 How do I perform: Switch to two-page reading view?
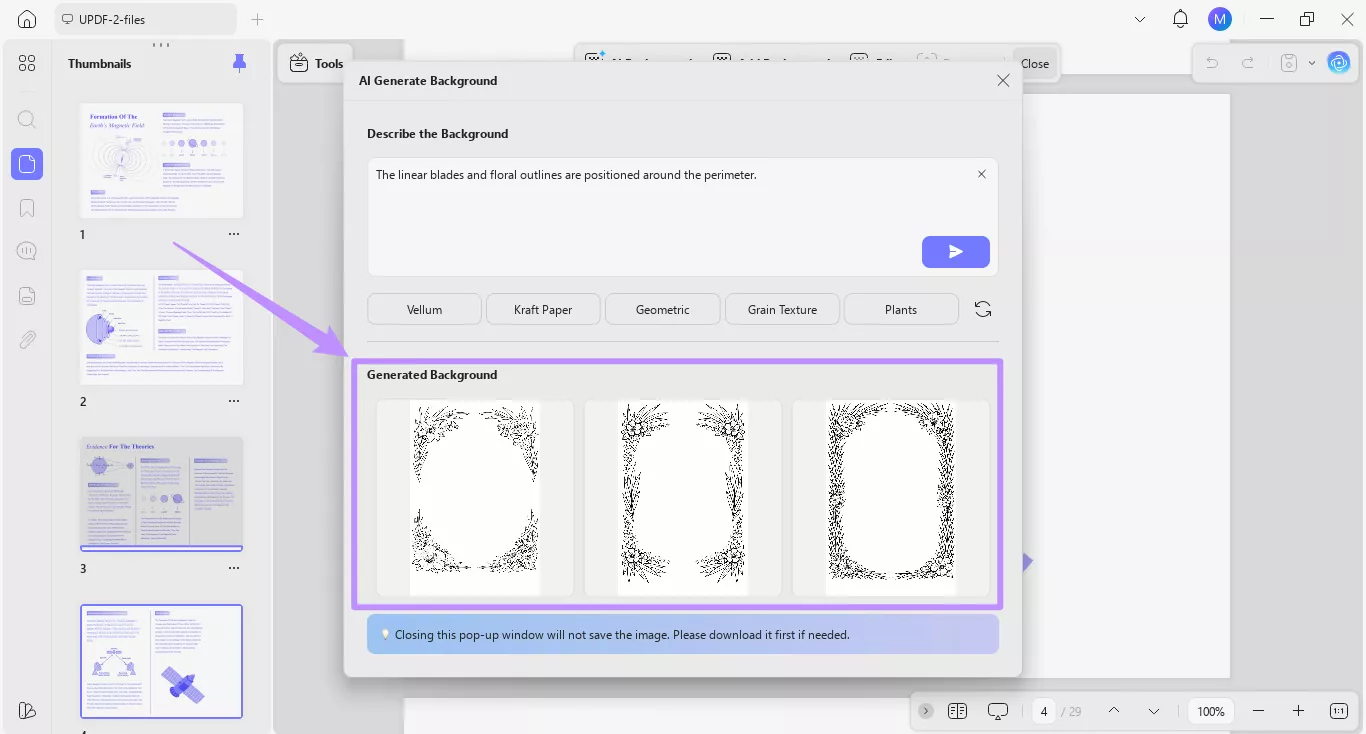[957, 711]
